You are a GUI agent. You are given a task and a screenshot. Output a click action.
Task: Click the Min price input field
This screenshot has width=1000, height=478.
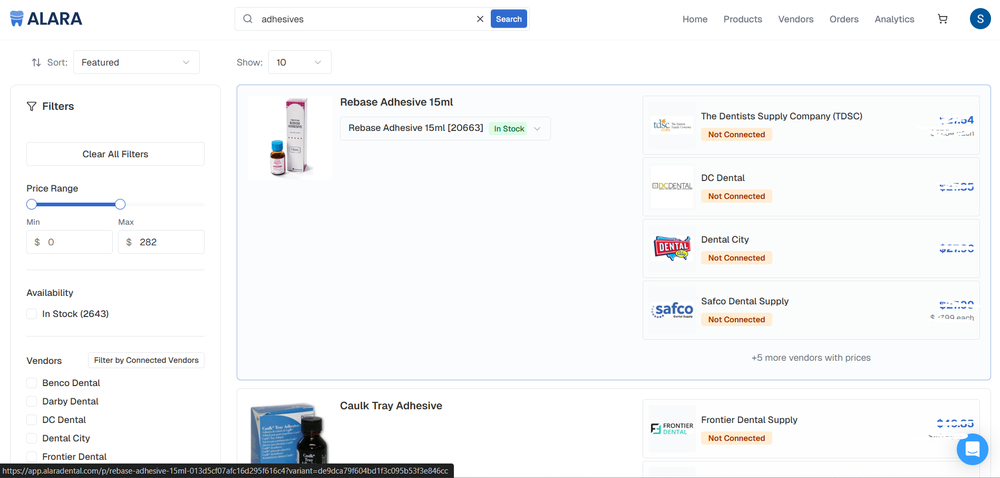[70, 242]
